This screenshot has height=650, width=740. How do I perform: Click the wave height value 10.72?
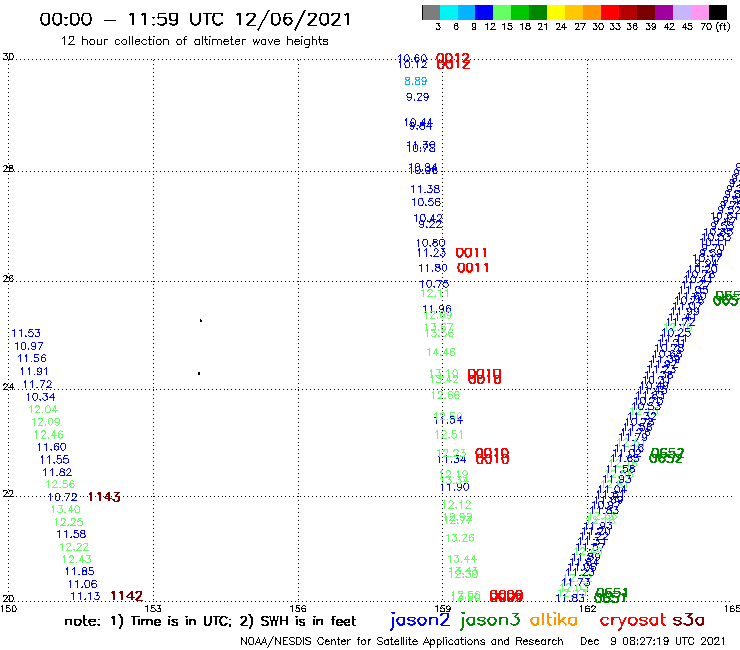click(x=62, y=497)
